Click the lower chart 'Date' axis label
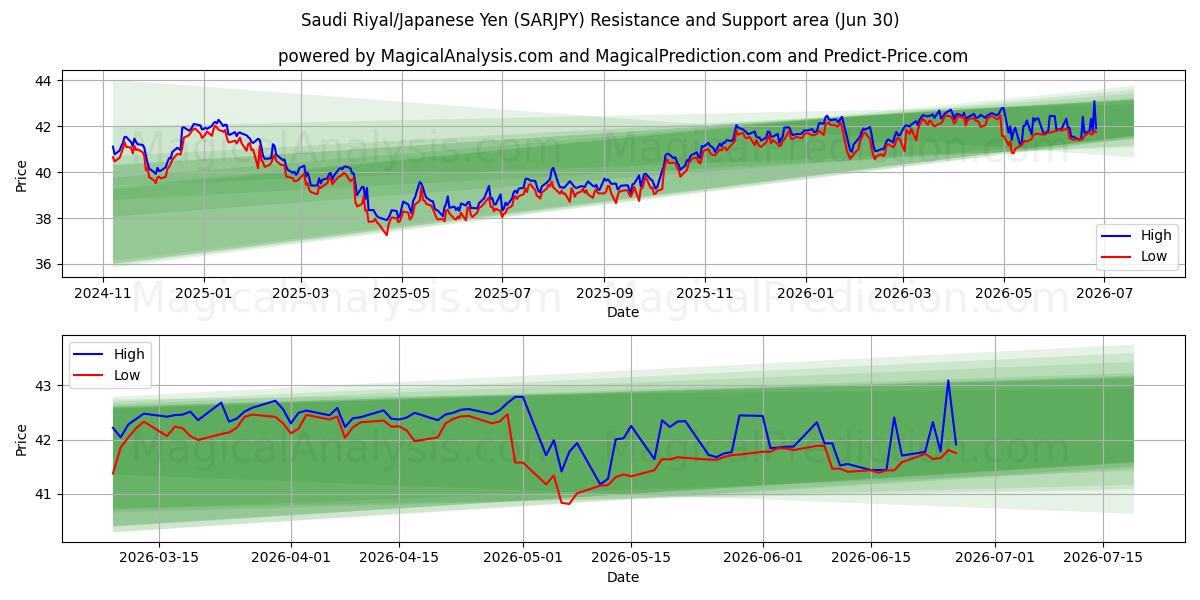1200x600 pixels. pos(623,577)
